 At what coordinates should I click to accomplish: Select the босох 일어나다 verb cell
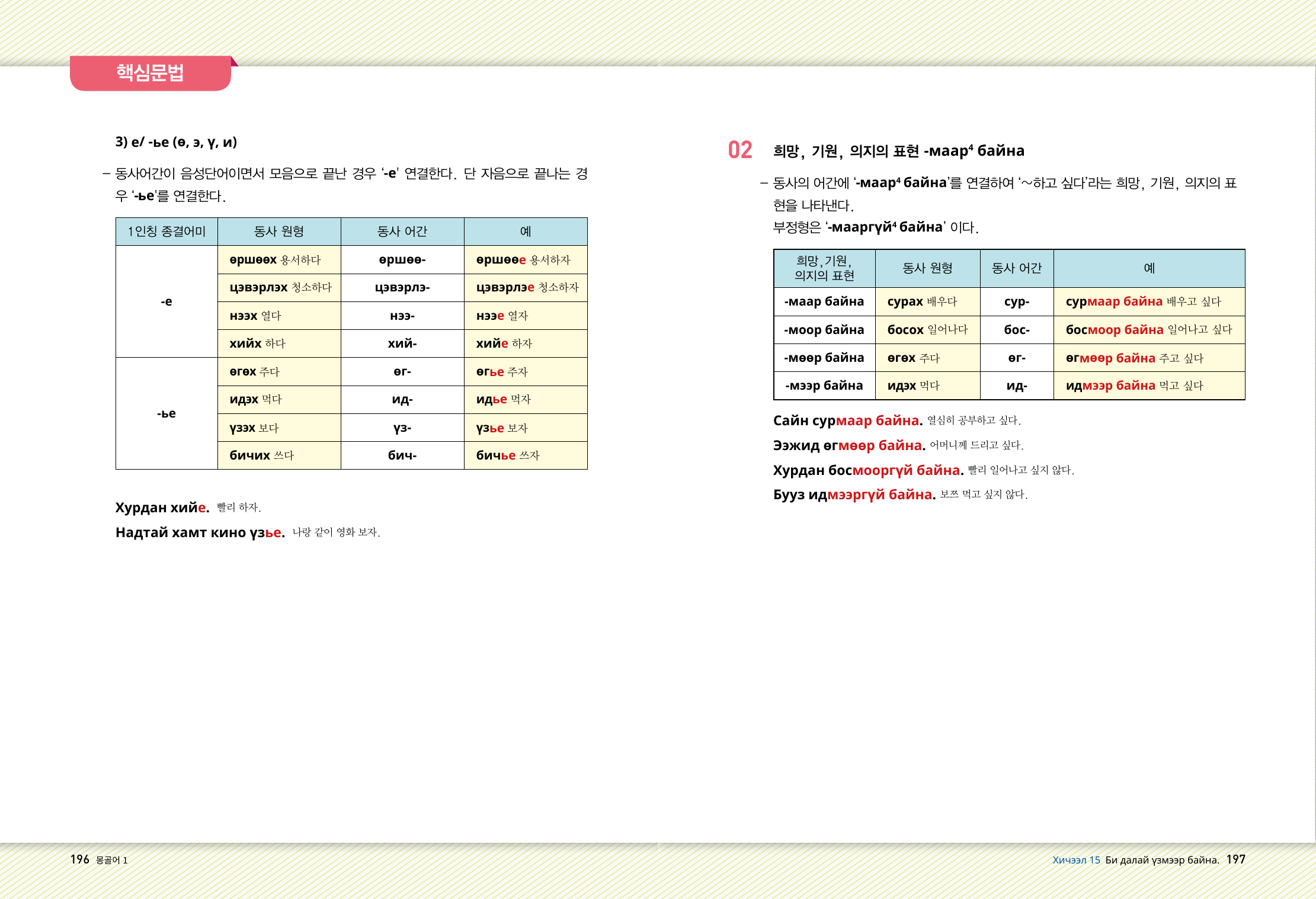pos(927,330)
